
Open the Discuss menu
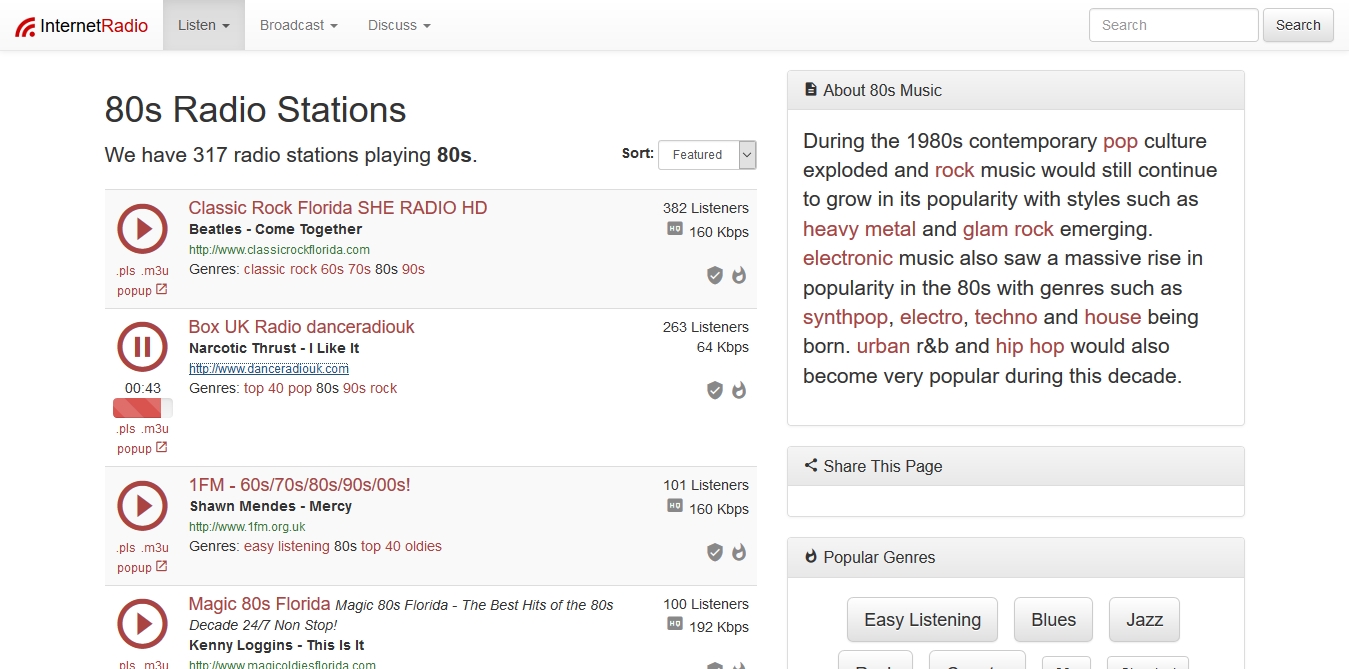coord(399,25)
